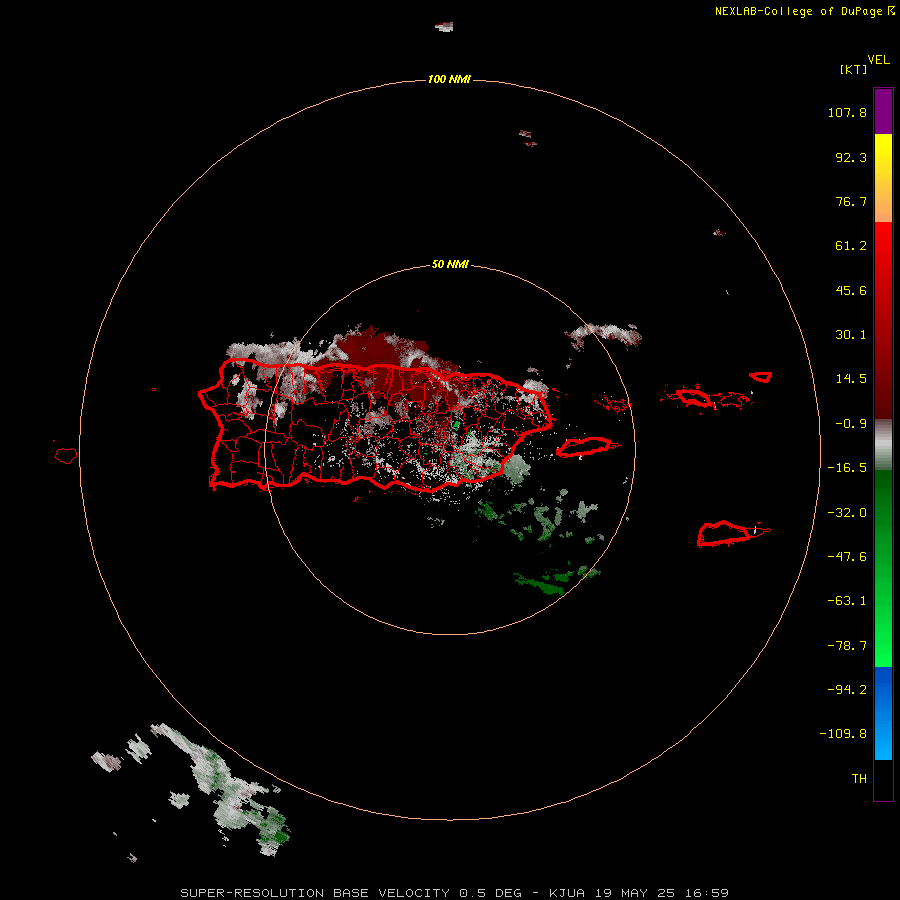Click the -63.1 legend value
This screenshot has height=900, width=900.
(x=847, y=601)
